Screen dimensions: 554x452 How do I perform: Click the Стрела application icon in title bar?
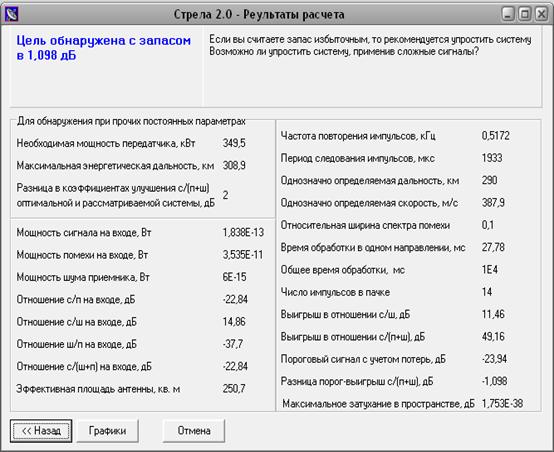click(11, 14)
